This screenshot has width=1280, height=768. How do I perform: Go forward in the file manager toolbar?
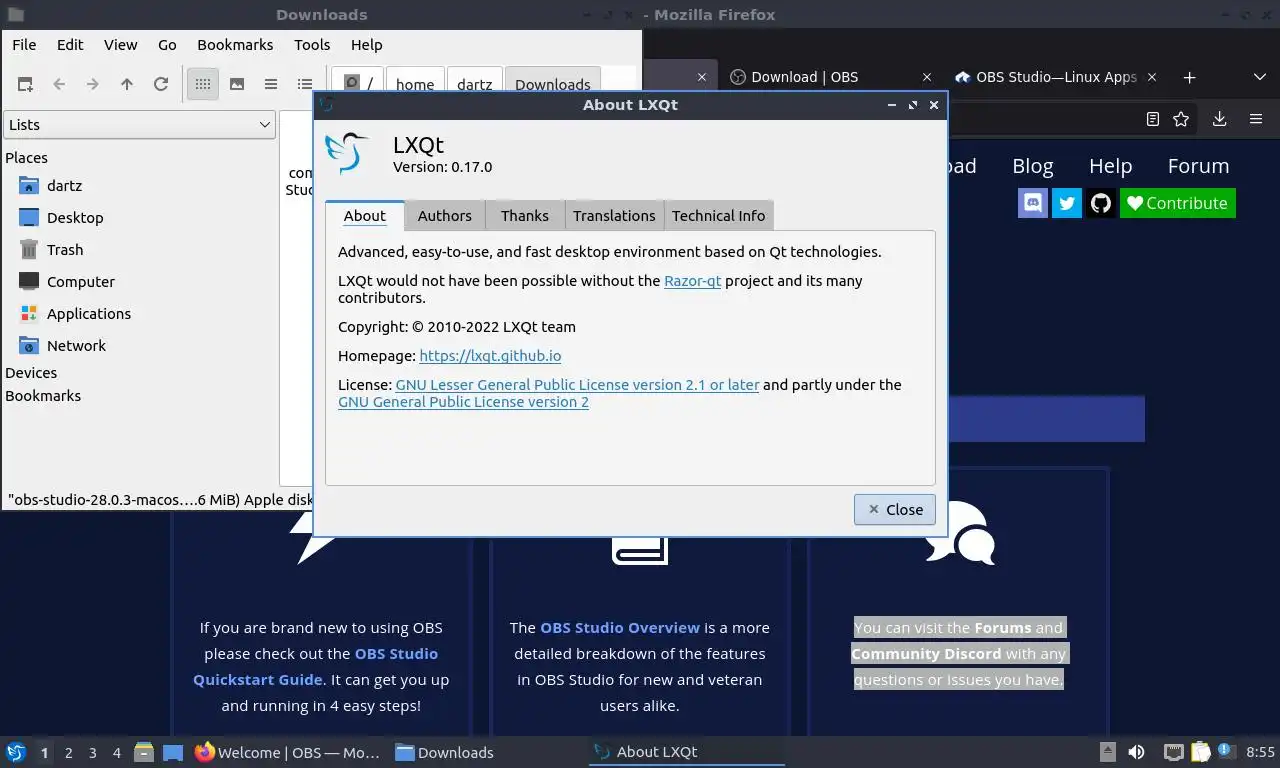(x=93, y=84)
